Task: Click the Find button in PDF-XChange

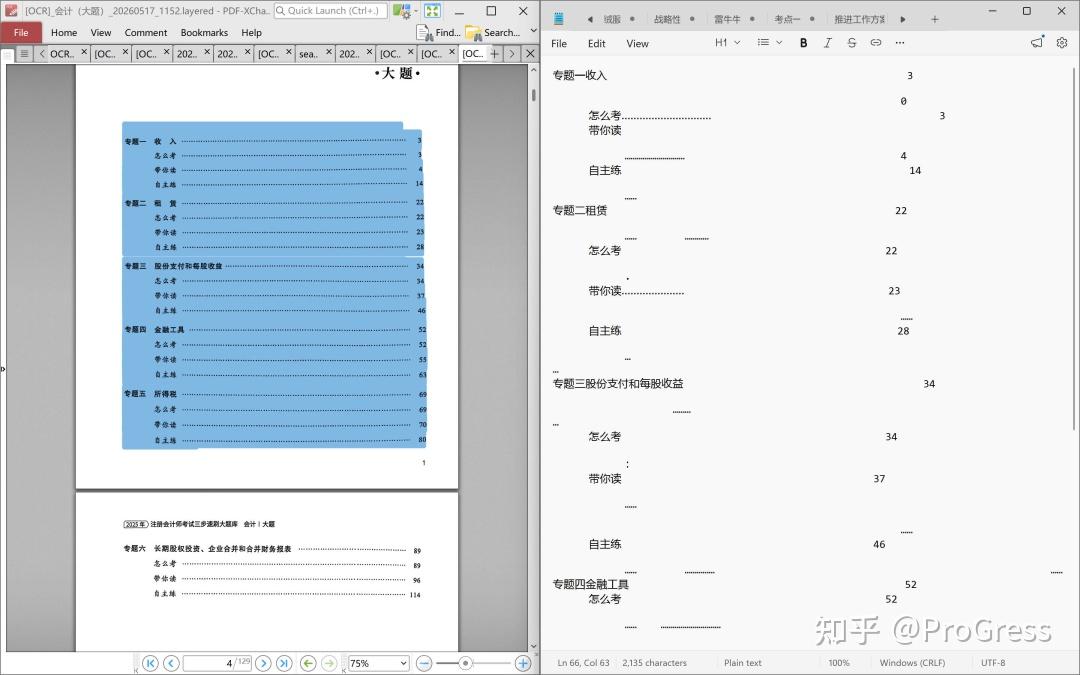Action: pyautogui.click(x=439, y=32)
